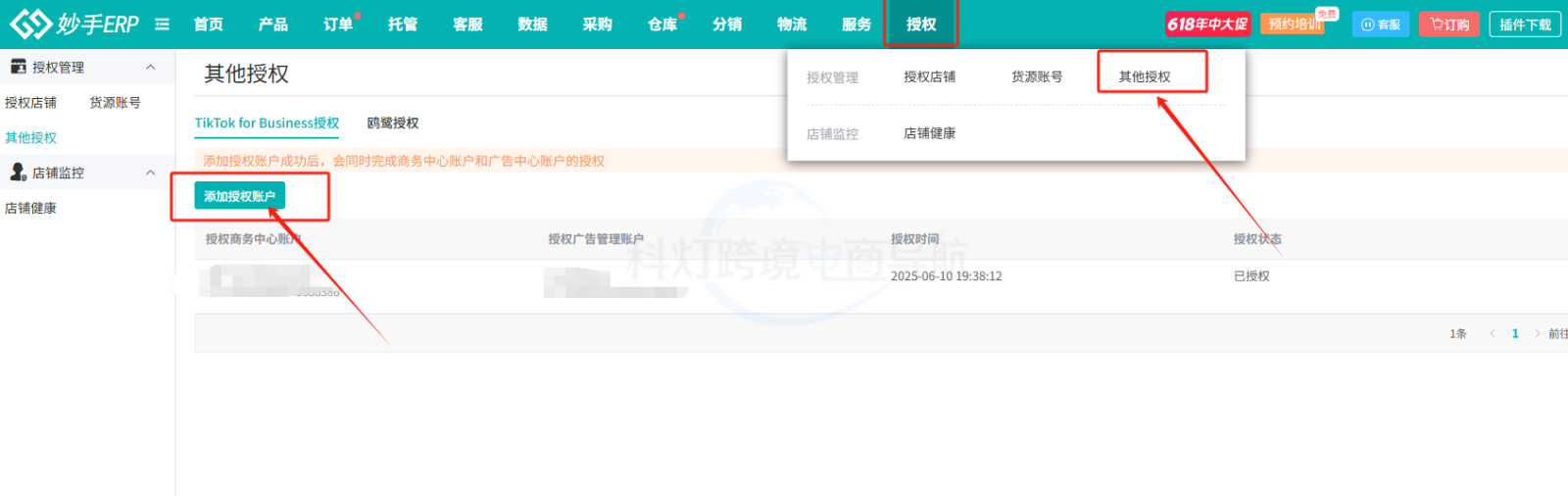
Task: Click the 店铺监控 sidebar section icon
Action: point(18,173)
